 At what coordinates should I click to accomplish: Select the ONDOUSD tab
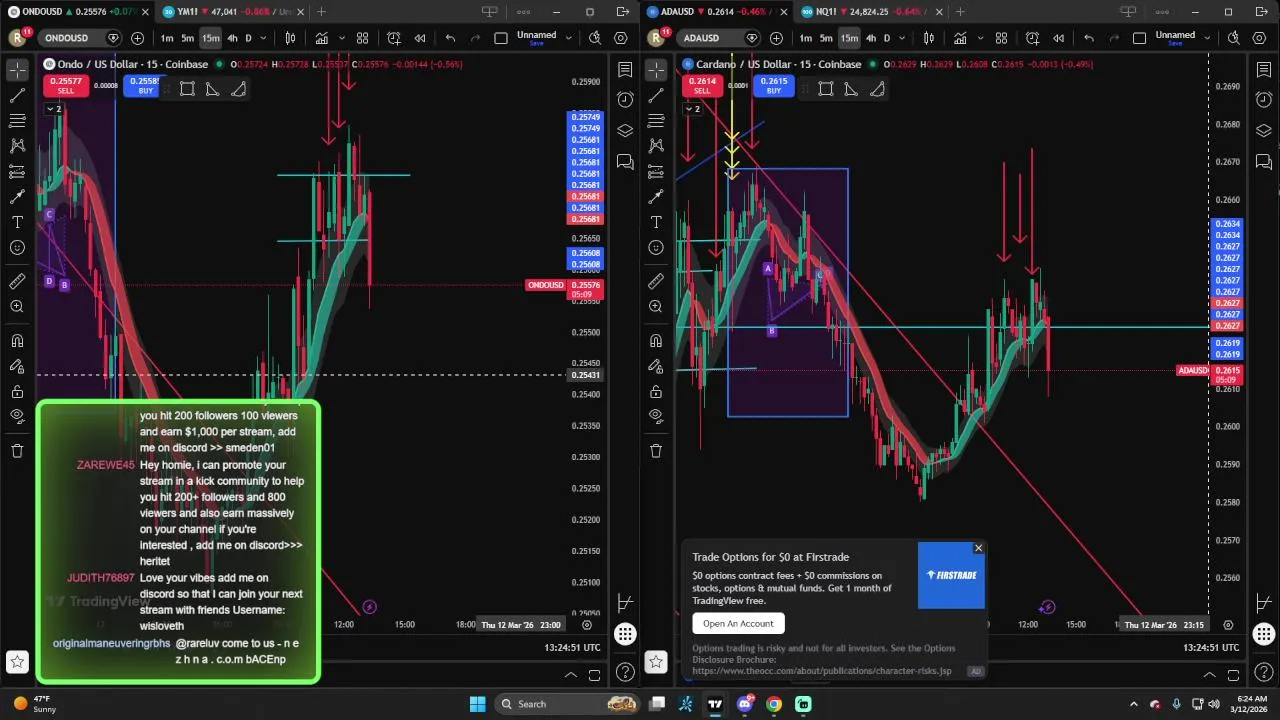coord(80,12)
